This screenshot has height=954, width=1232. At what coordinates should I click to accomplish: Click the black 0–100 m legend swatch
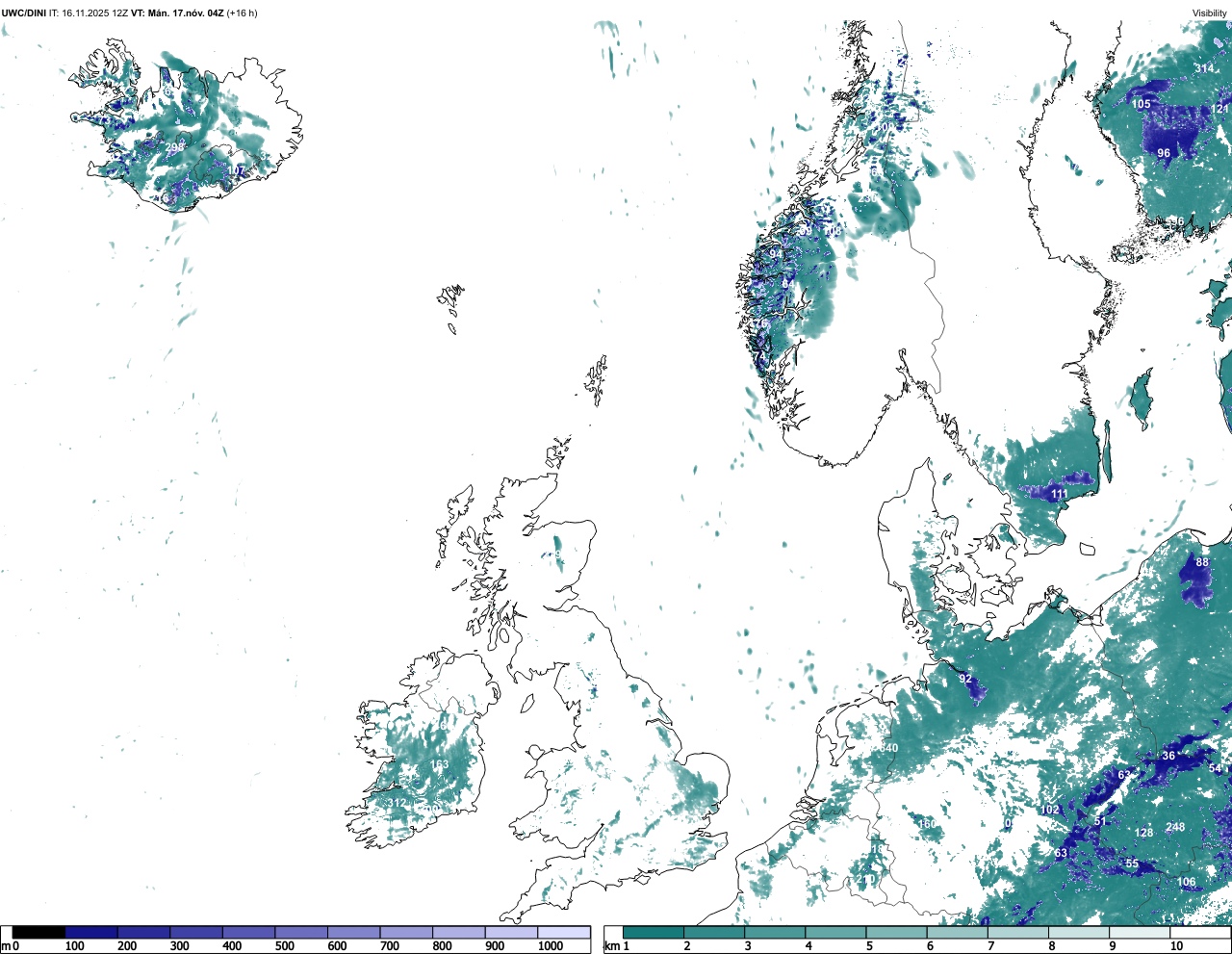[38, 932]
